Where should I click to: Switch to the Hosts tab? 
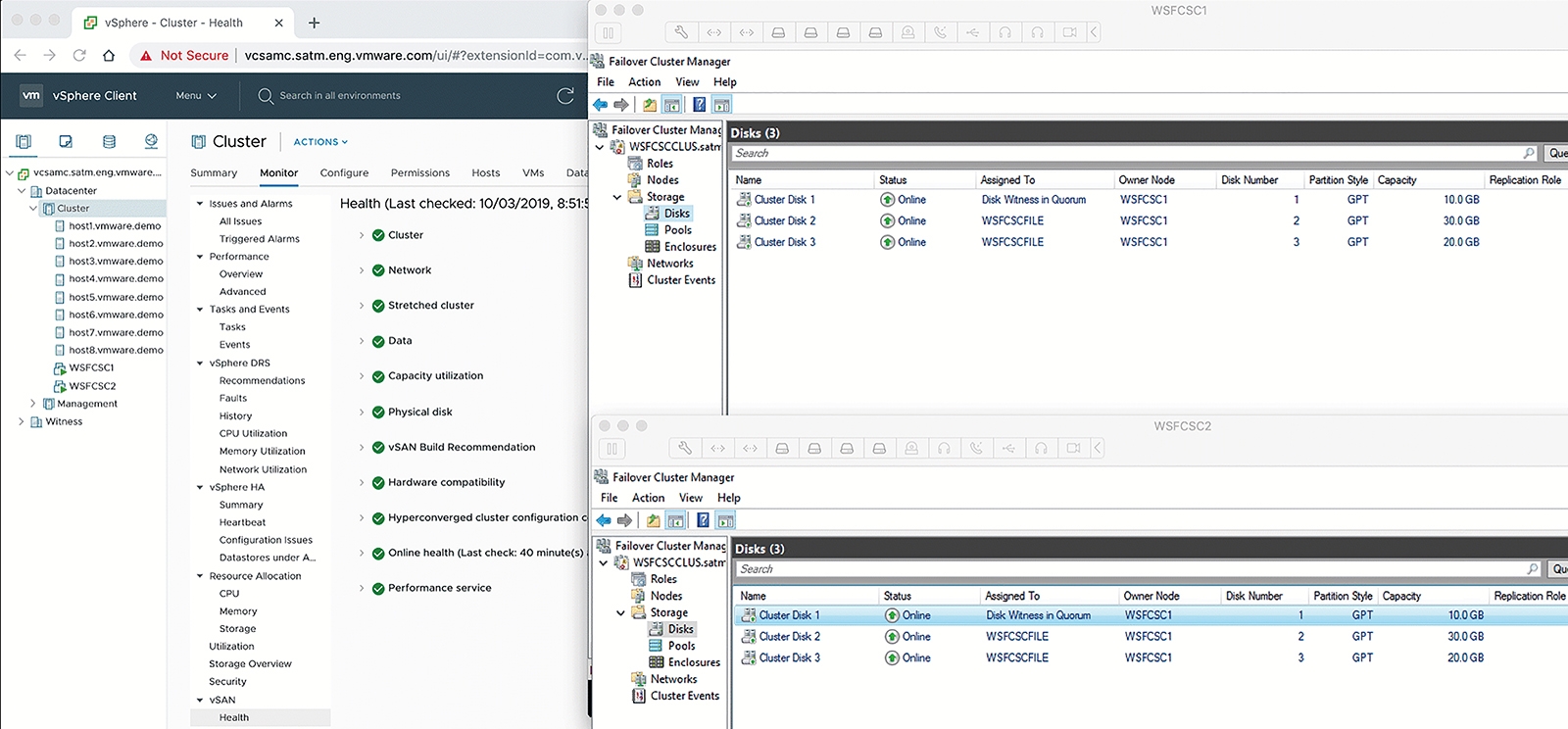pos(486,172)
